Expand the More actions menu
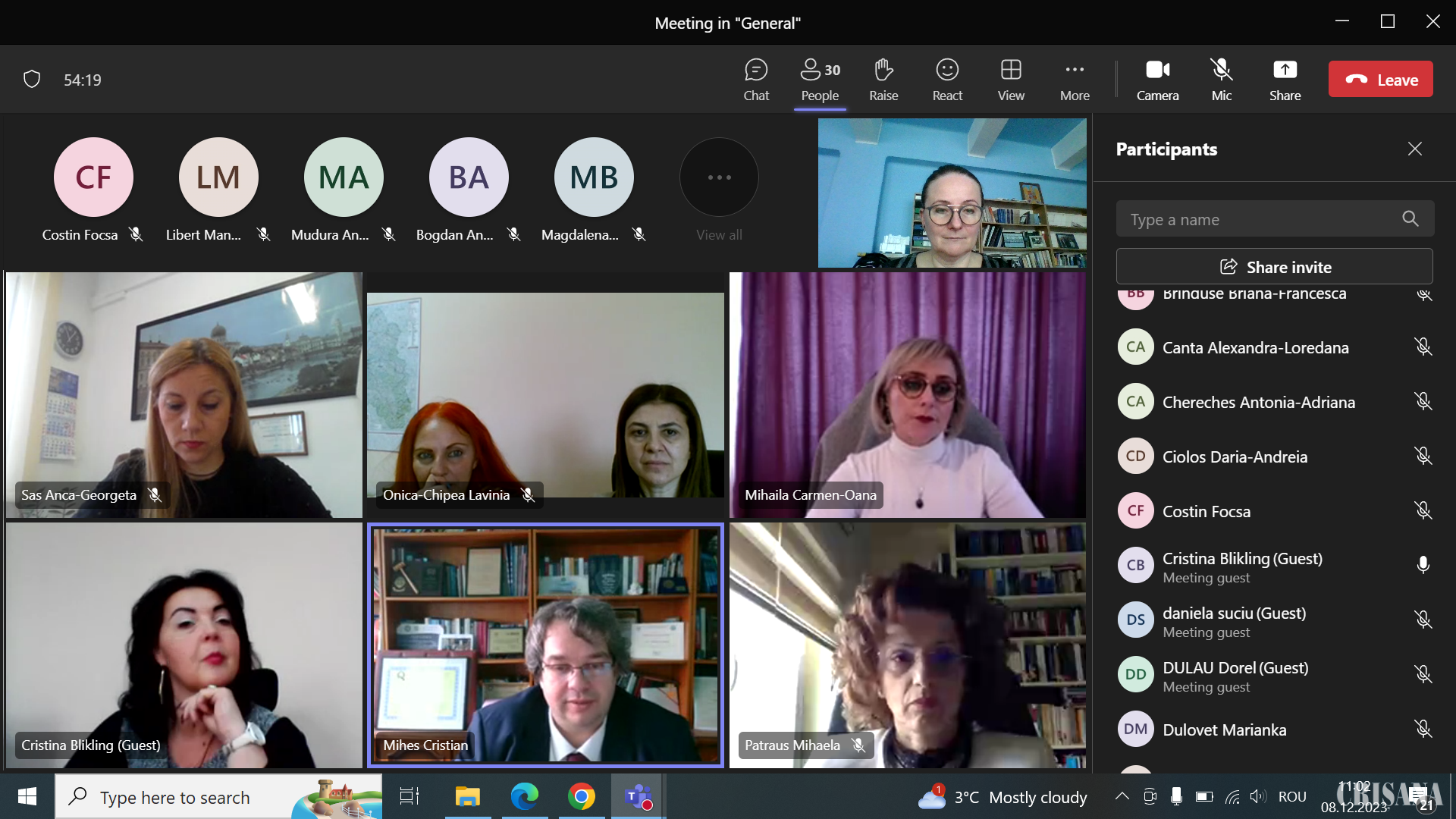This screenshot has height=819, width=1456. pyautogui.click(x=1075, y=79)
